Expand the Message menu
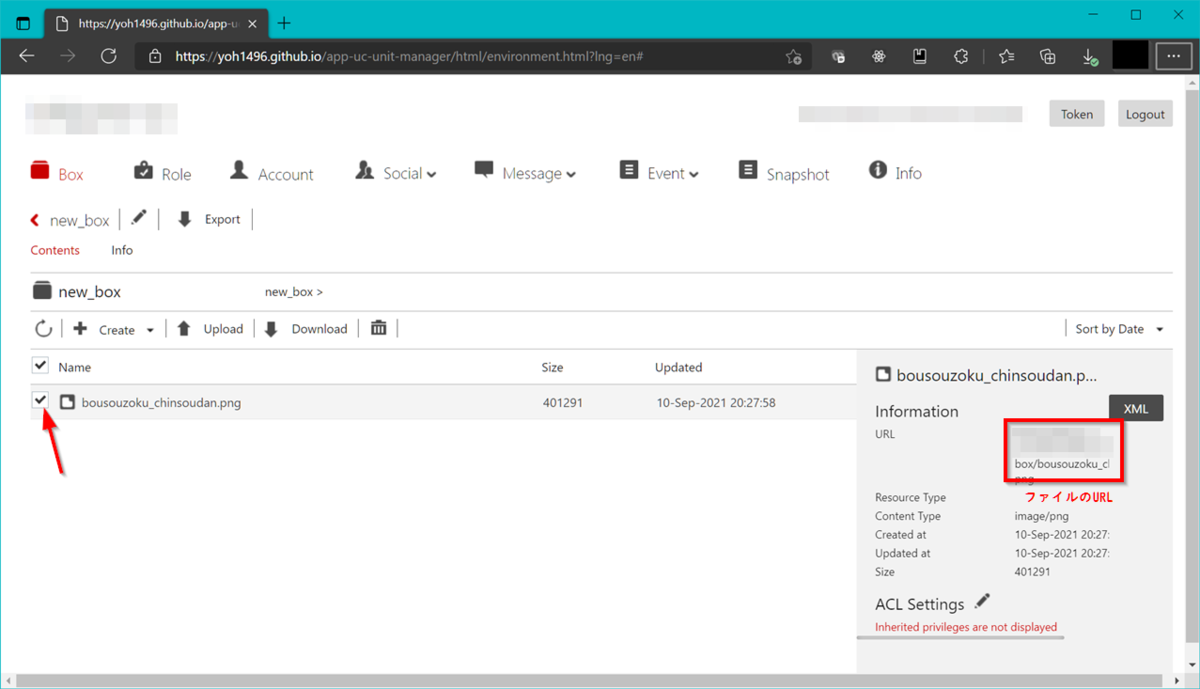Image resolution: width=1200 pixels, height=689 pixels. coord(571,175)
